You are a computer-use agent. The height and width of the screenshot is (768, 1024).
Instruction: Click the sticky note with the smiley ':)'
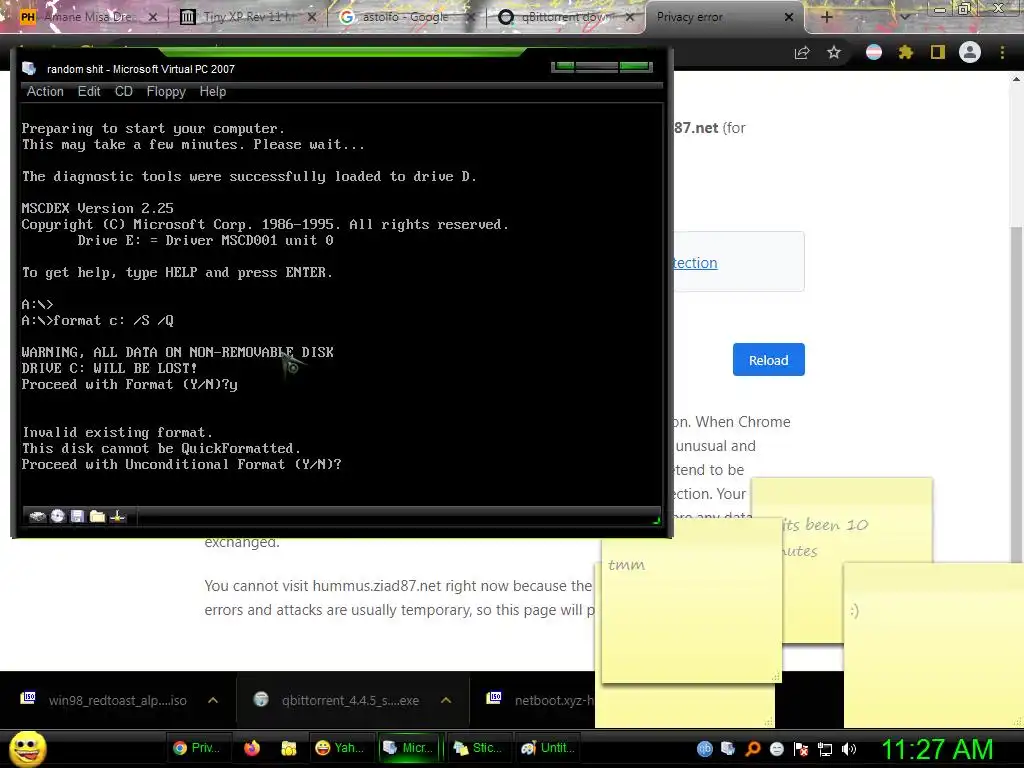[x=934, y=645]
